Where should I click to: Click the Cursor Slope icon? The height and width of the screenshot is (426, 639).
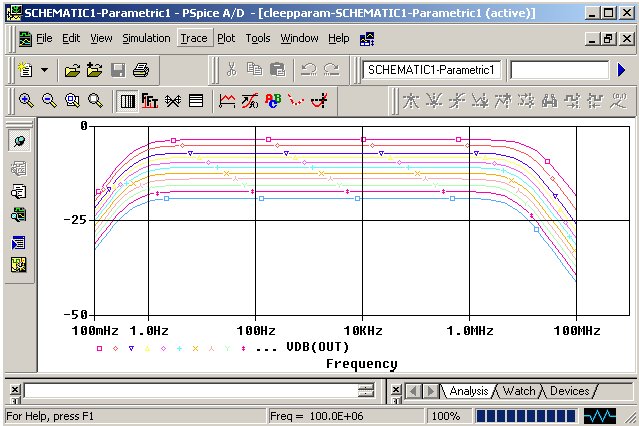[457, 101]
